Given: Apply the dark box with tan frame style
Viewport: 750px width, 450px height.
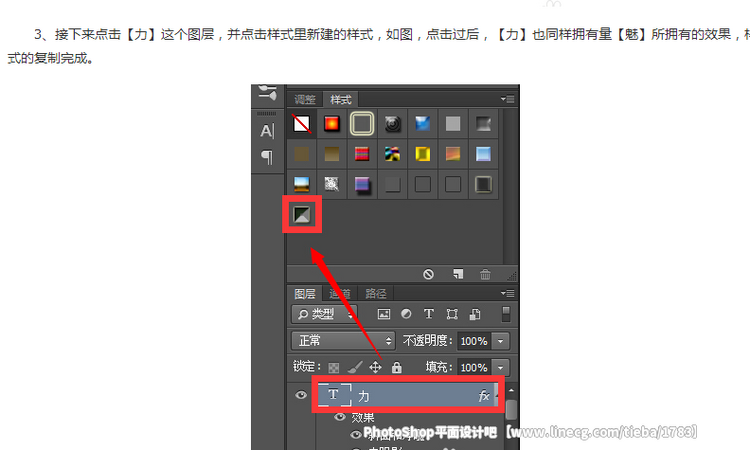Looking at the screenshot, I should [x=483, y=184].
